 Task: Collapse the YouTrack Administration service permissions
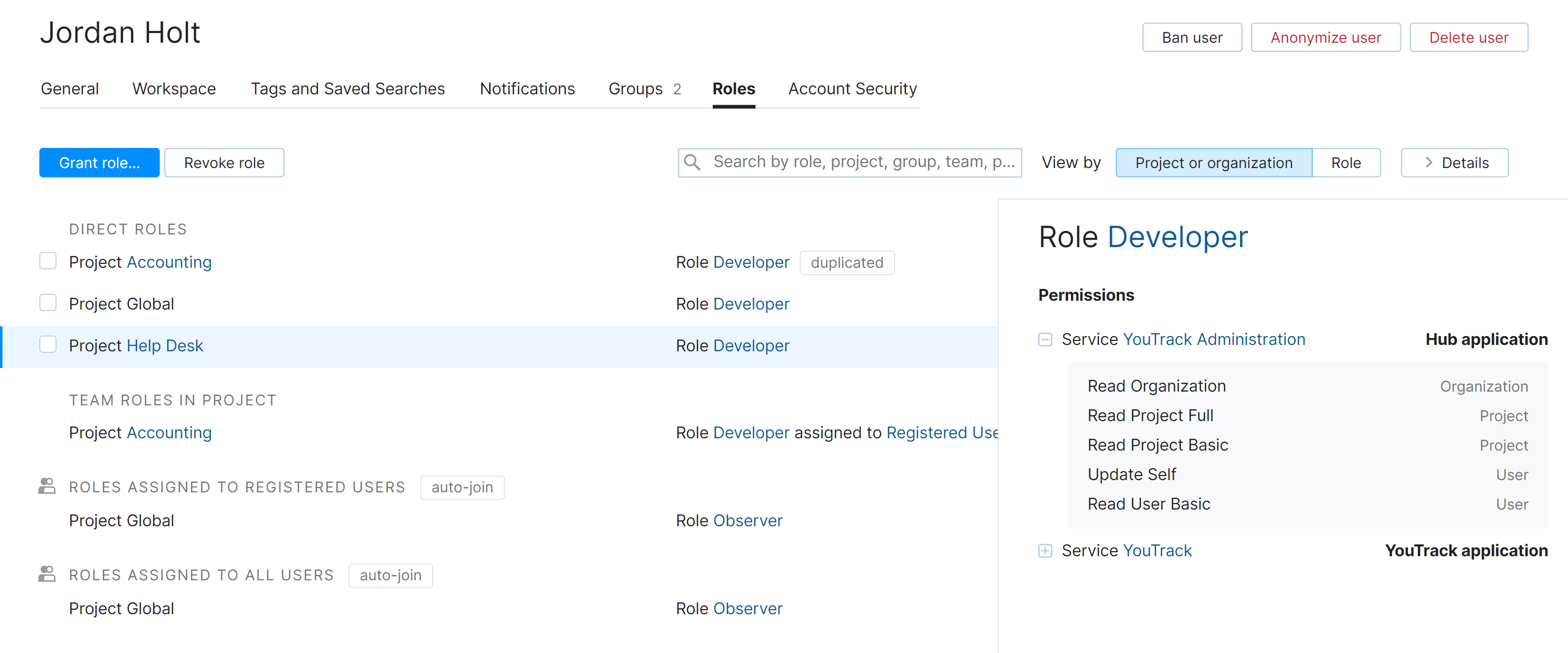click(1045, 340)
